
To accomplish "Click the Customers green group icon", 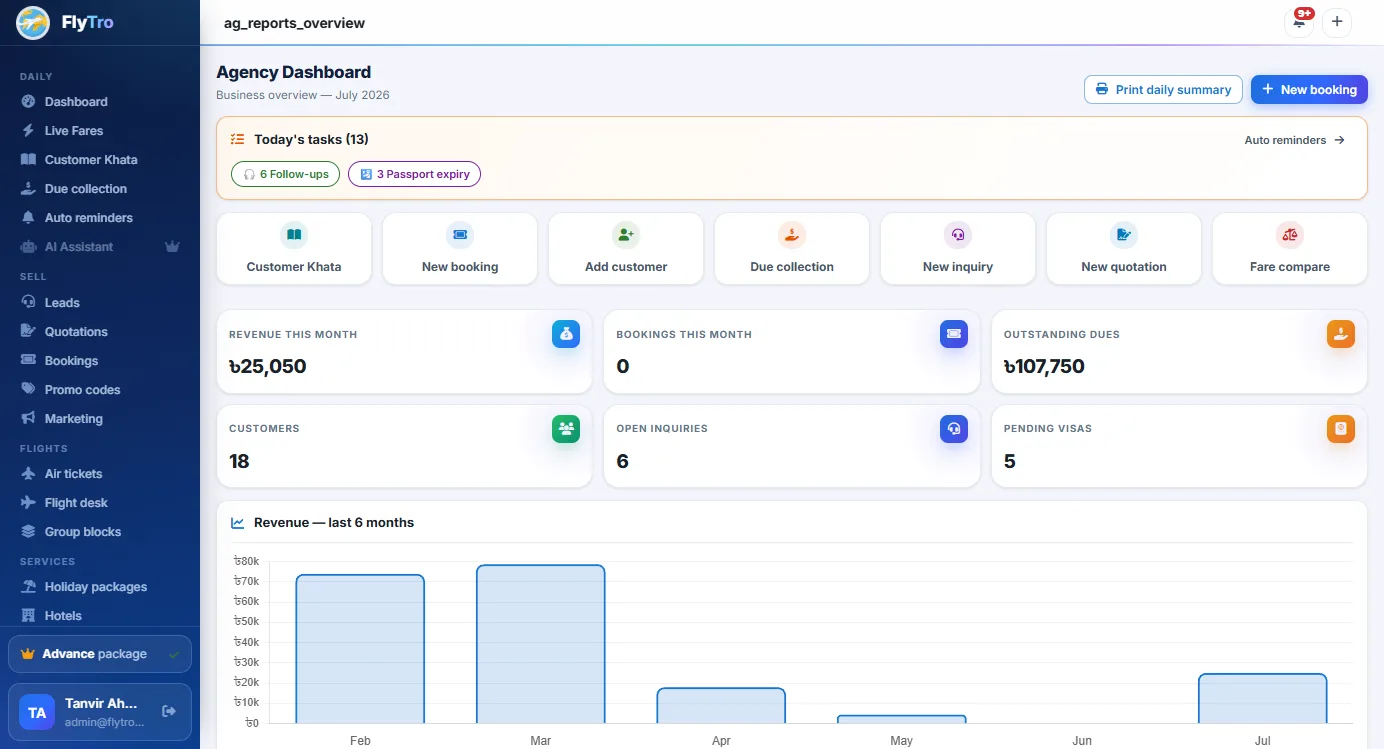I will pyautogui.click(x=566, y=429).
